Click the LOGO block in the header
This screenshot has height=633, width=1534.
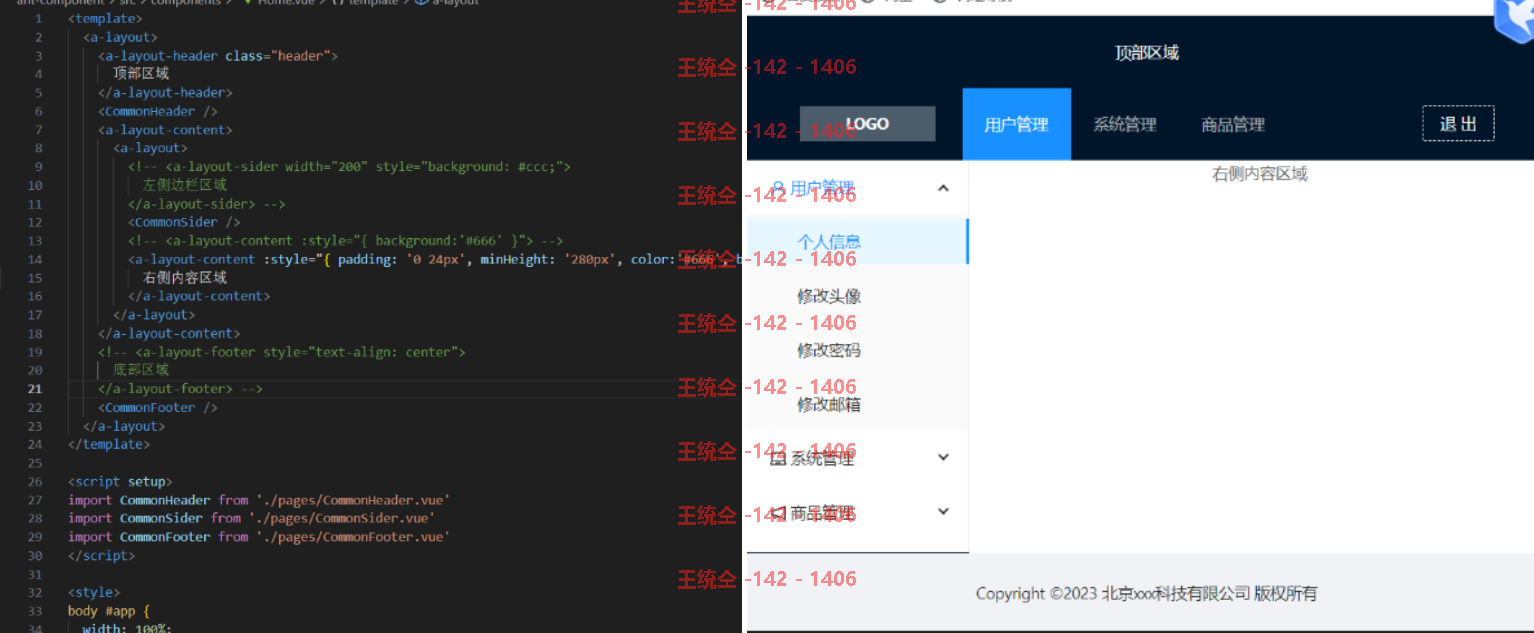coord(867,124)
